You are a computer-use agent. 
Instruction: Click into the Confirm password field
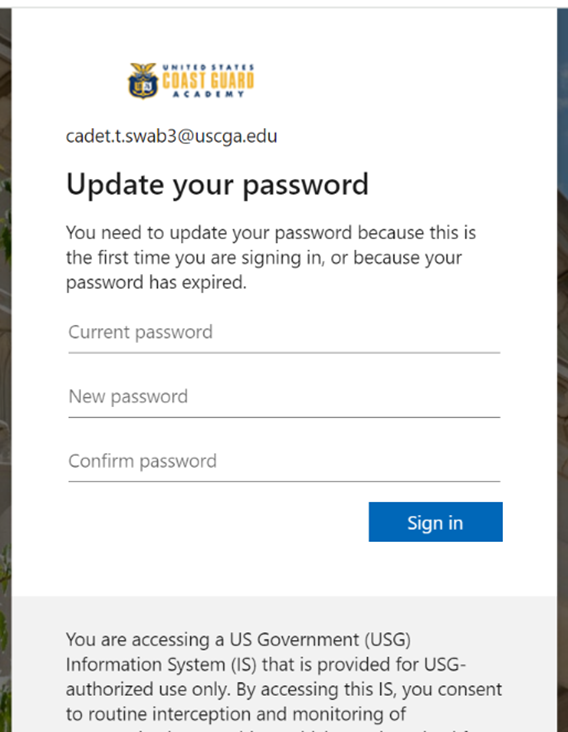point(284,462)
